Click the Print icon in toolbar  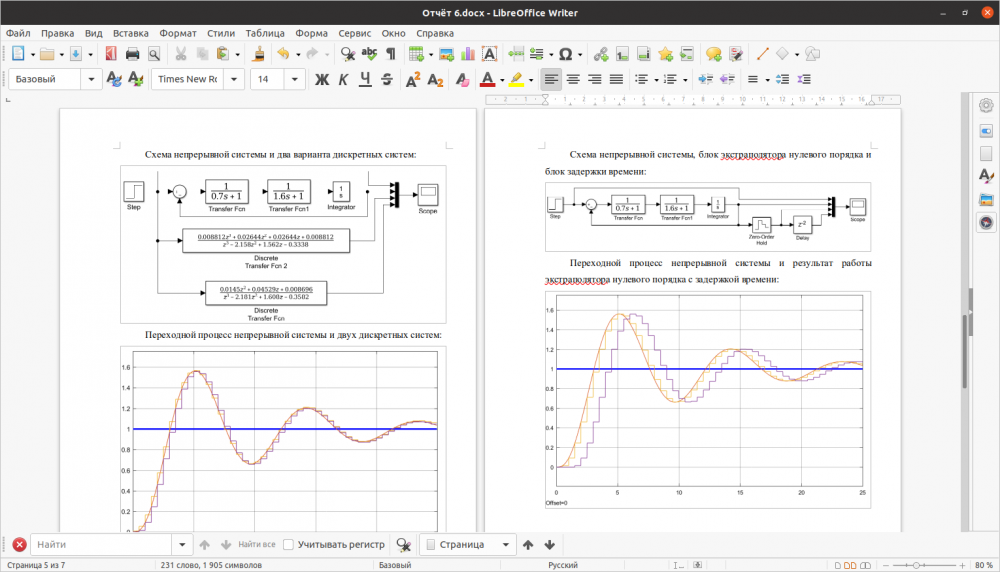tap(132, 54)
